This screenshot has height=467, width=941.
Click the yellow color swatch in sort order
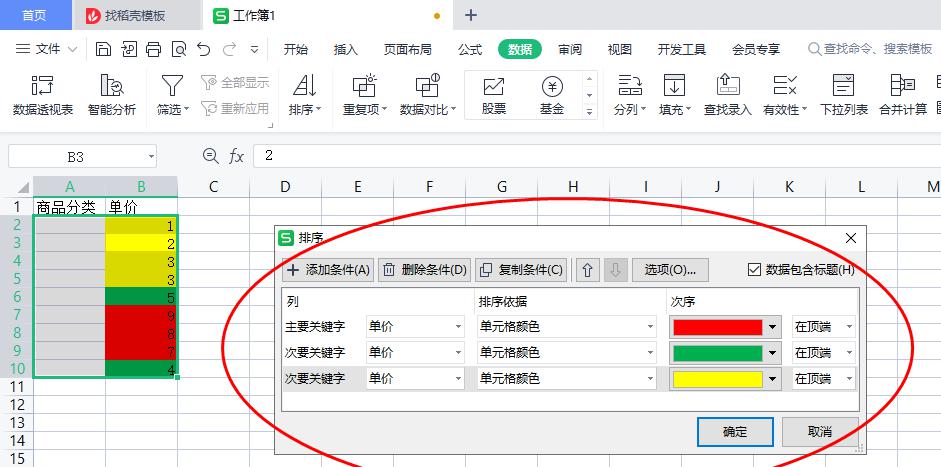coord(718,379)
